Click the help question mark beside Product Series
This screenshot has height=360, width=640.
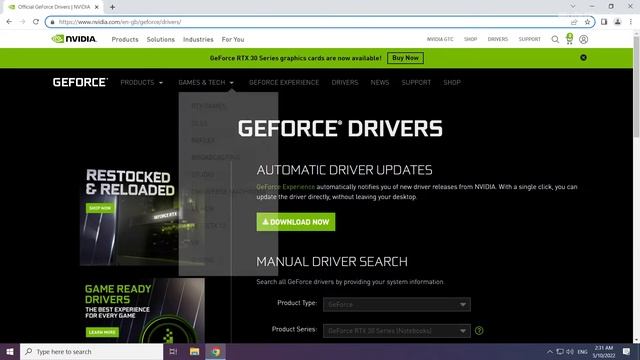click(479, 331)
